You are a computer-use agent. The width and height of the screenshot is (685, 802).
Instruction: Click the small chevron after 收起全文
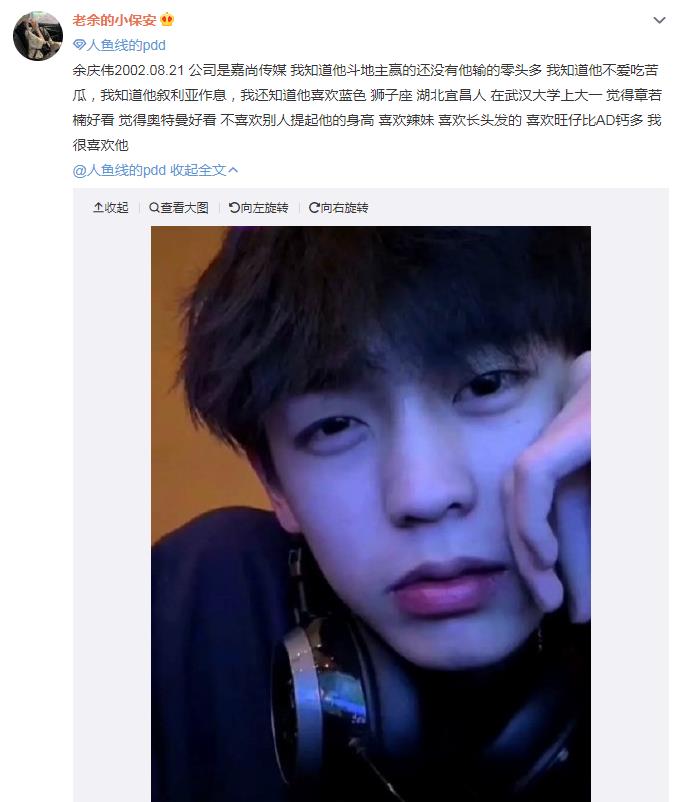(x=233, y=170)
